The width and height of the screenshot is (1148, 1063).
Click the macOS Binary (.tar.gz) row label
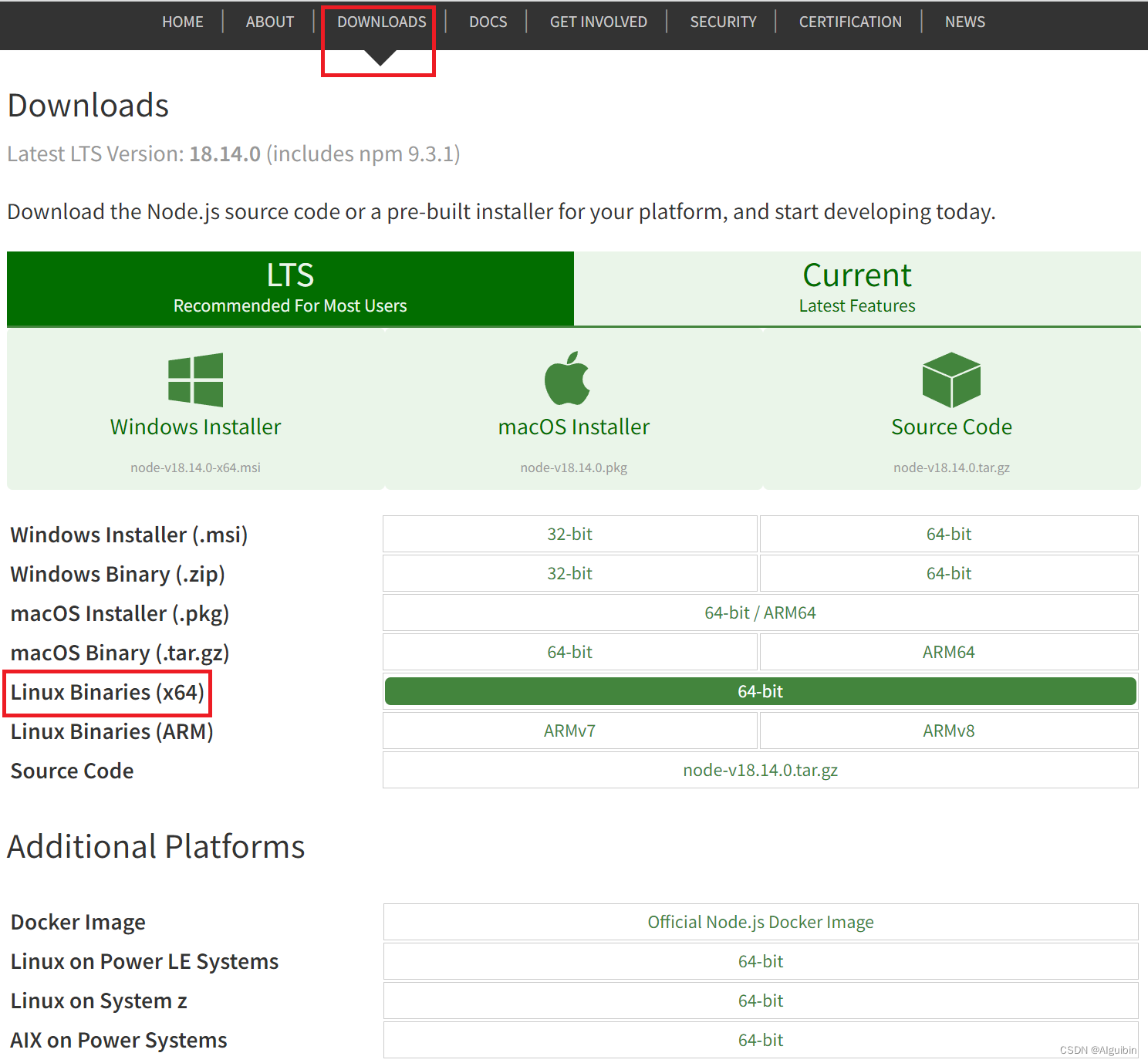(x=120, y=653)
